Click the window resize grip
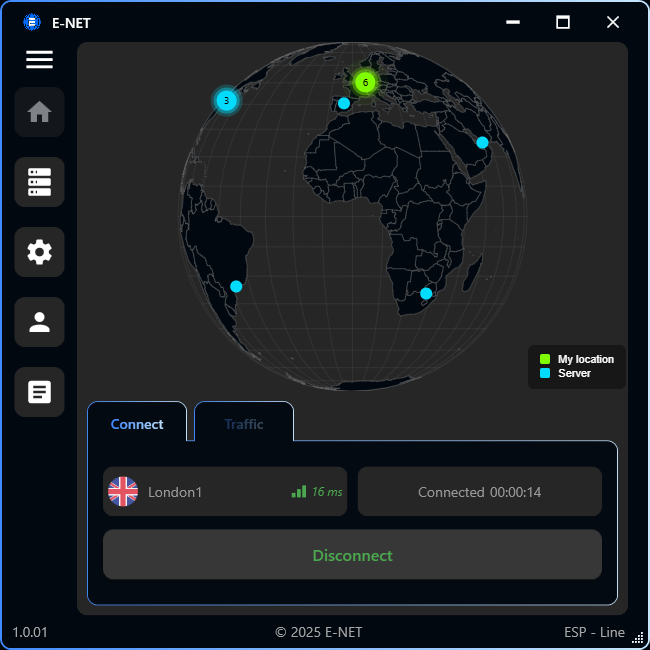 tap(638, 640)
